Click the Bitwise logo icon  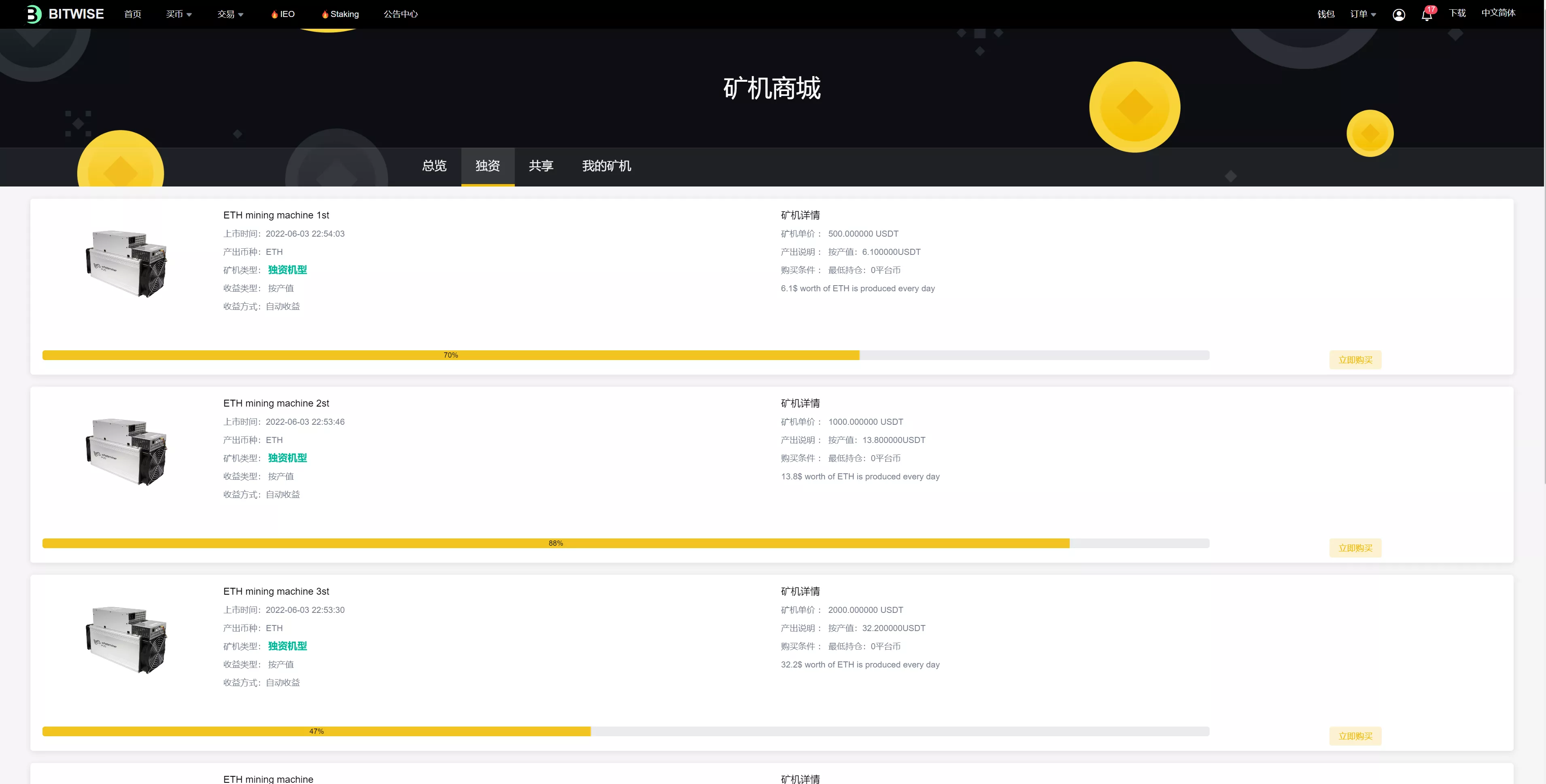click(34, 14)
